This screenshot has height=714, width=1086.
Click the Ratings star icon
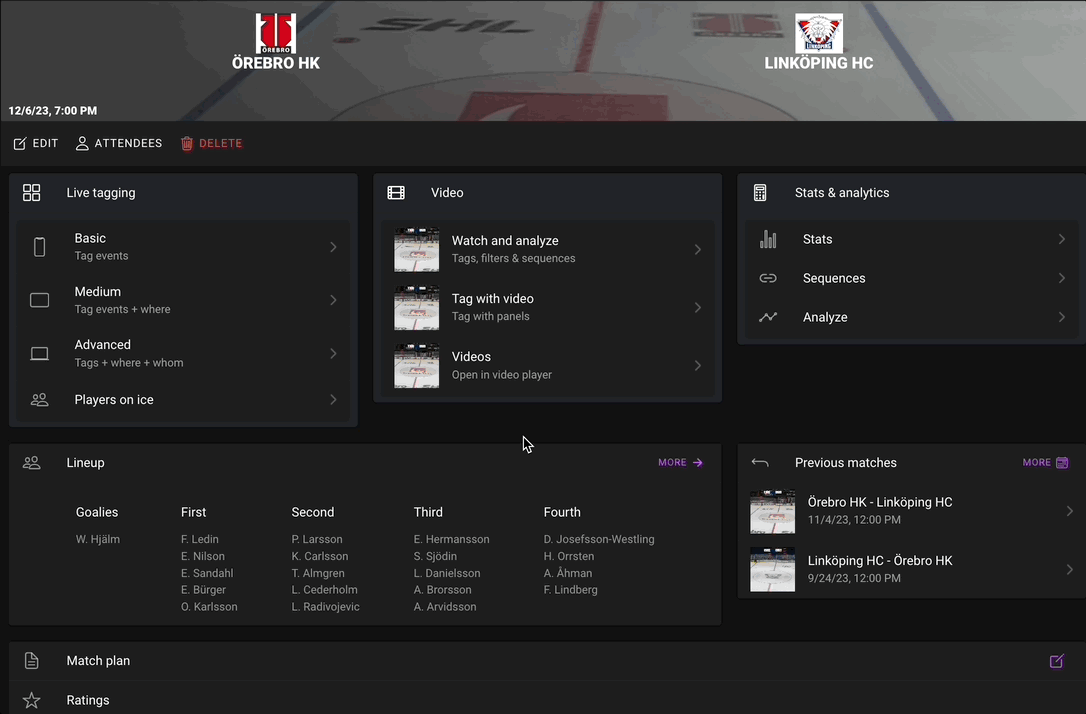(x=32, y=701)
